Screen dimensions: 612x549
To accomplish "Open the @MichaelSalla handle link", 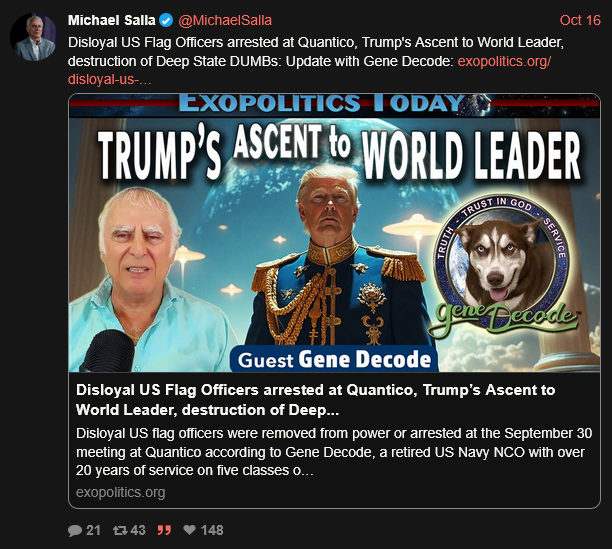I will (224, 20).
